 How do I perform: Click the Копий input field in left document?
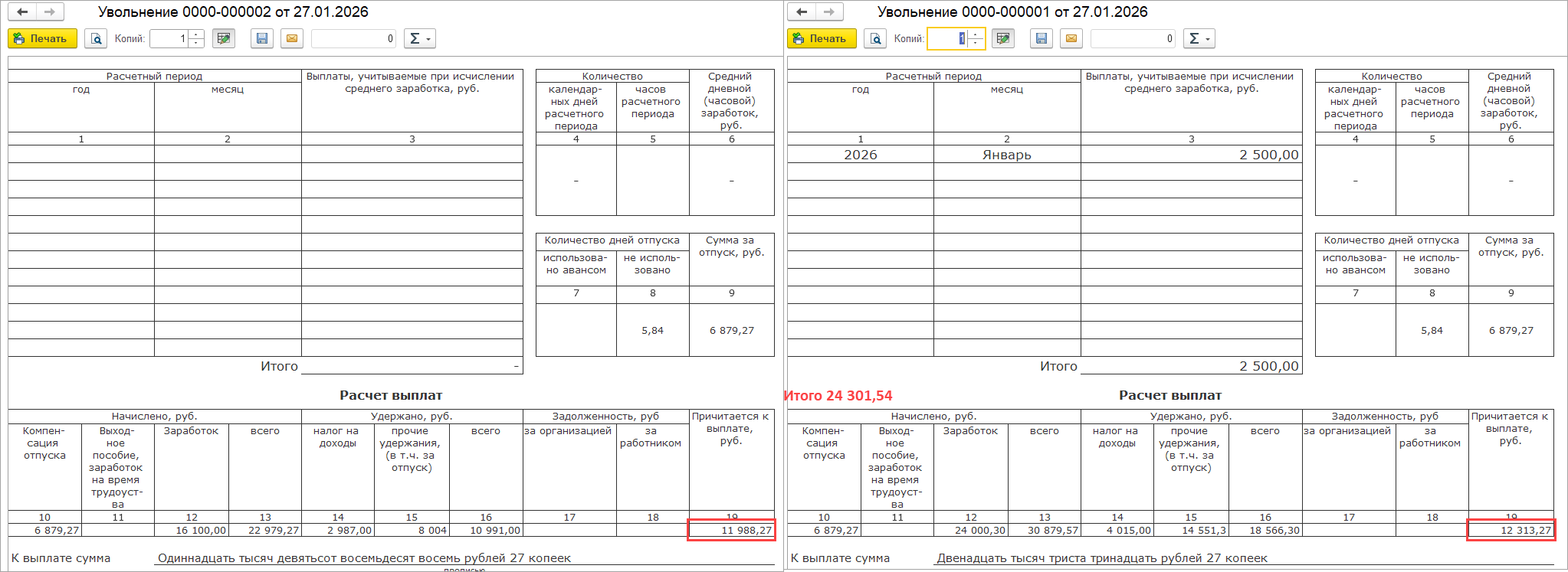click(x=169, y=38)
